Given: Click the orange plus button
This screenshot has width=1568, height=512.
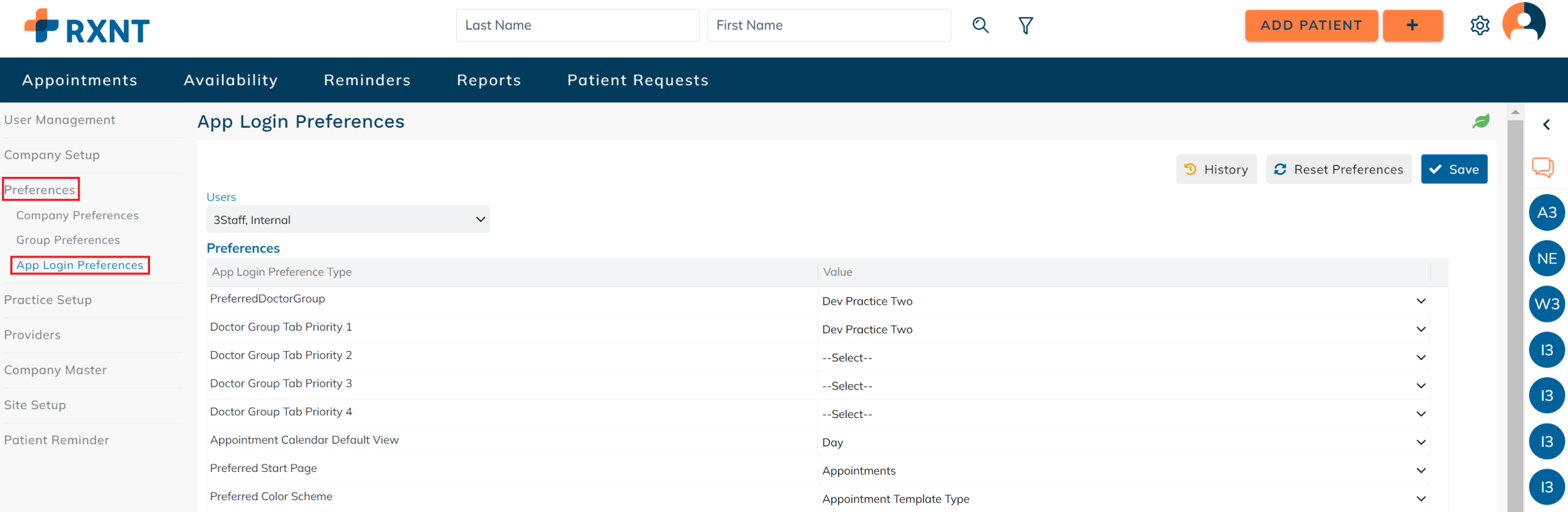Looking at the screenshot, I should [1413, 26].
